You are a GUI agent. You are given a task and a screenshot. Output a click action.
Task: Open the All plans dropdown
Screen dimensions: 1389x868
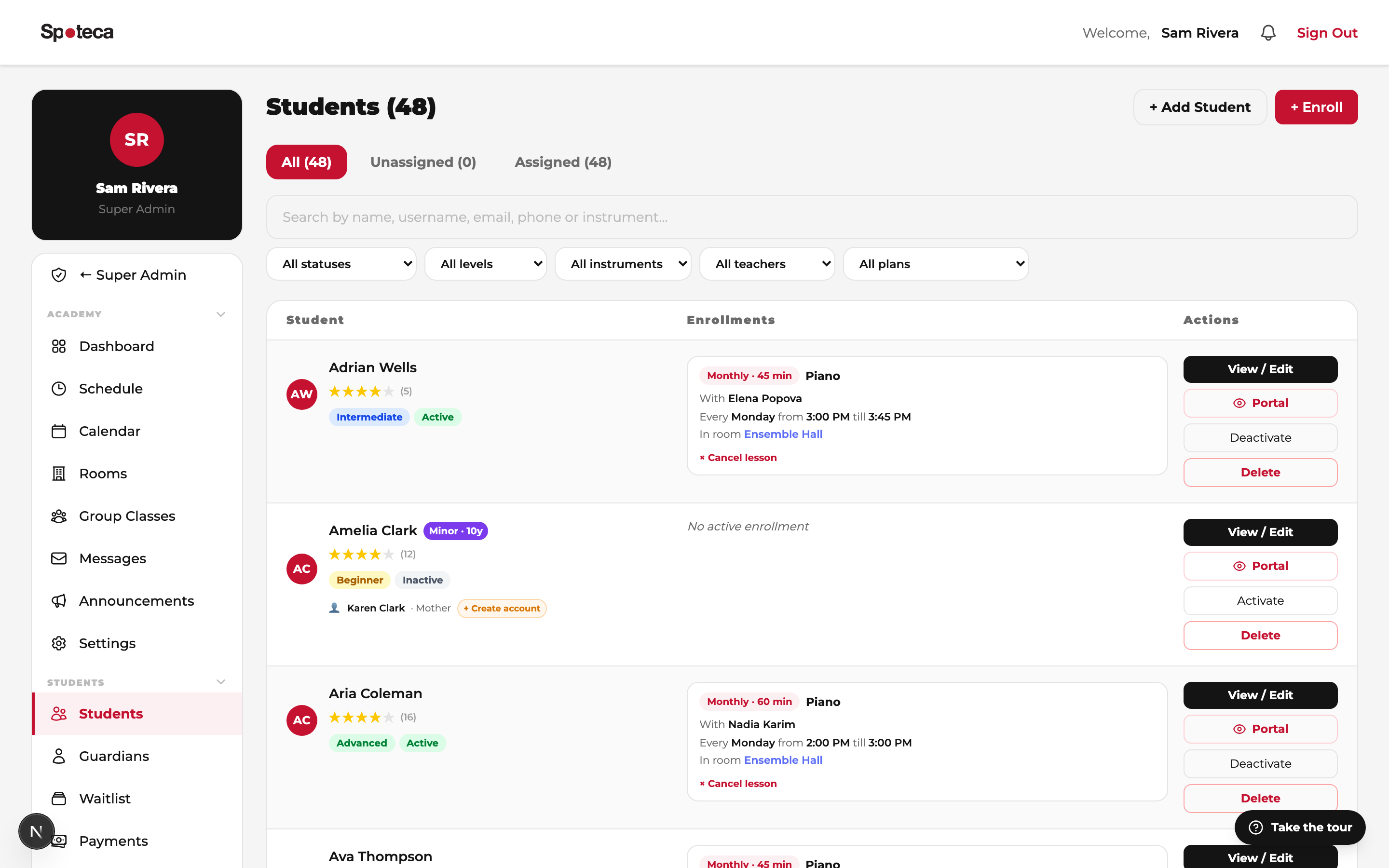coord(936,264)
